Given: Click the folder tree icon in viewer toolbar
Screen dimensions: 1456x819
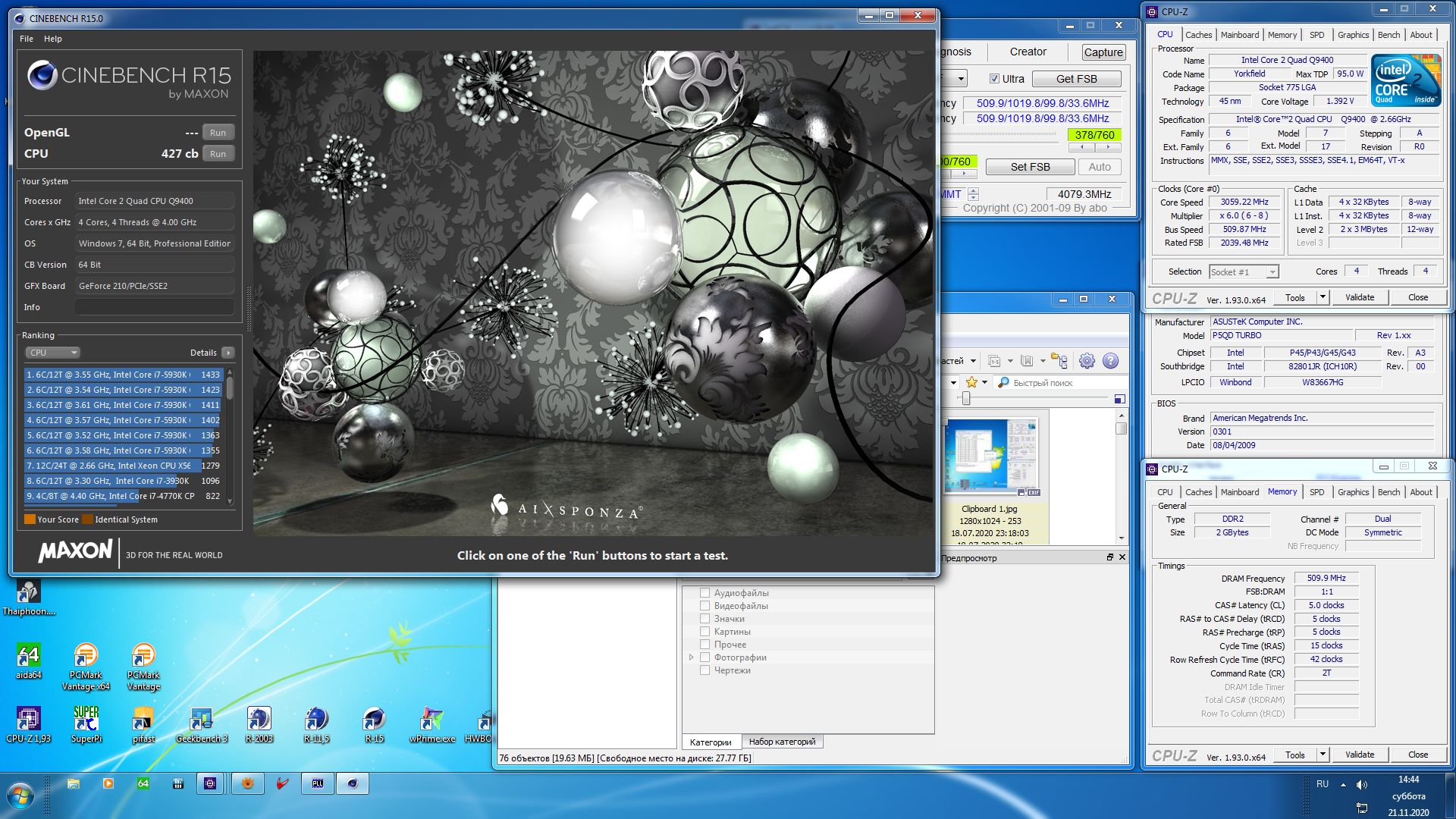Looking at the screenshot, I should coord(1059,361).
